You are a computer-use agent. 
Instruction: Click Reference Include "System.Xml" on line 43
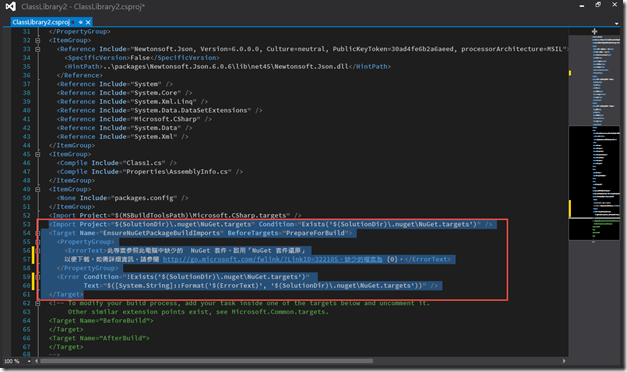(122, 137)
